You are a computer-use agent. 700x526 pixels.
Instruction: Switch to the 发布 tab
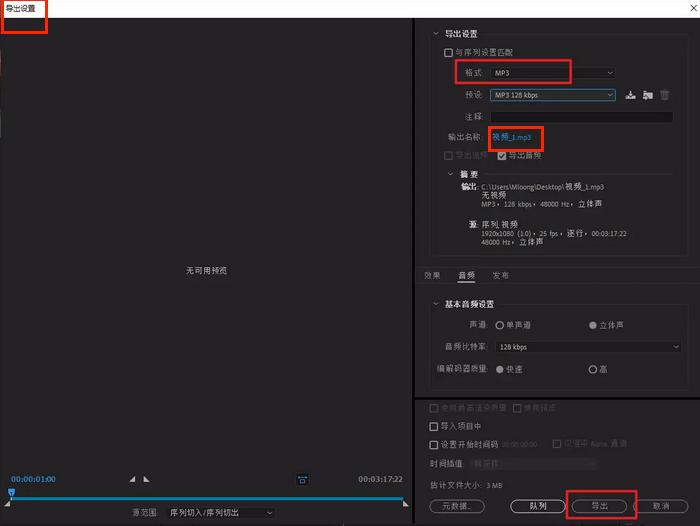(x=500, y=276)
